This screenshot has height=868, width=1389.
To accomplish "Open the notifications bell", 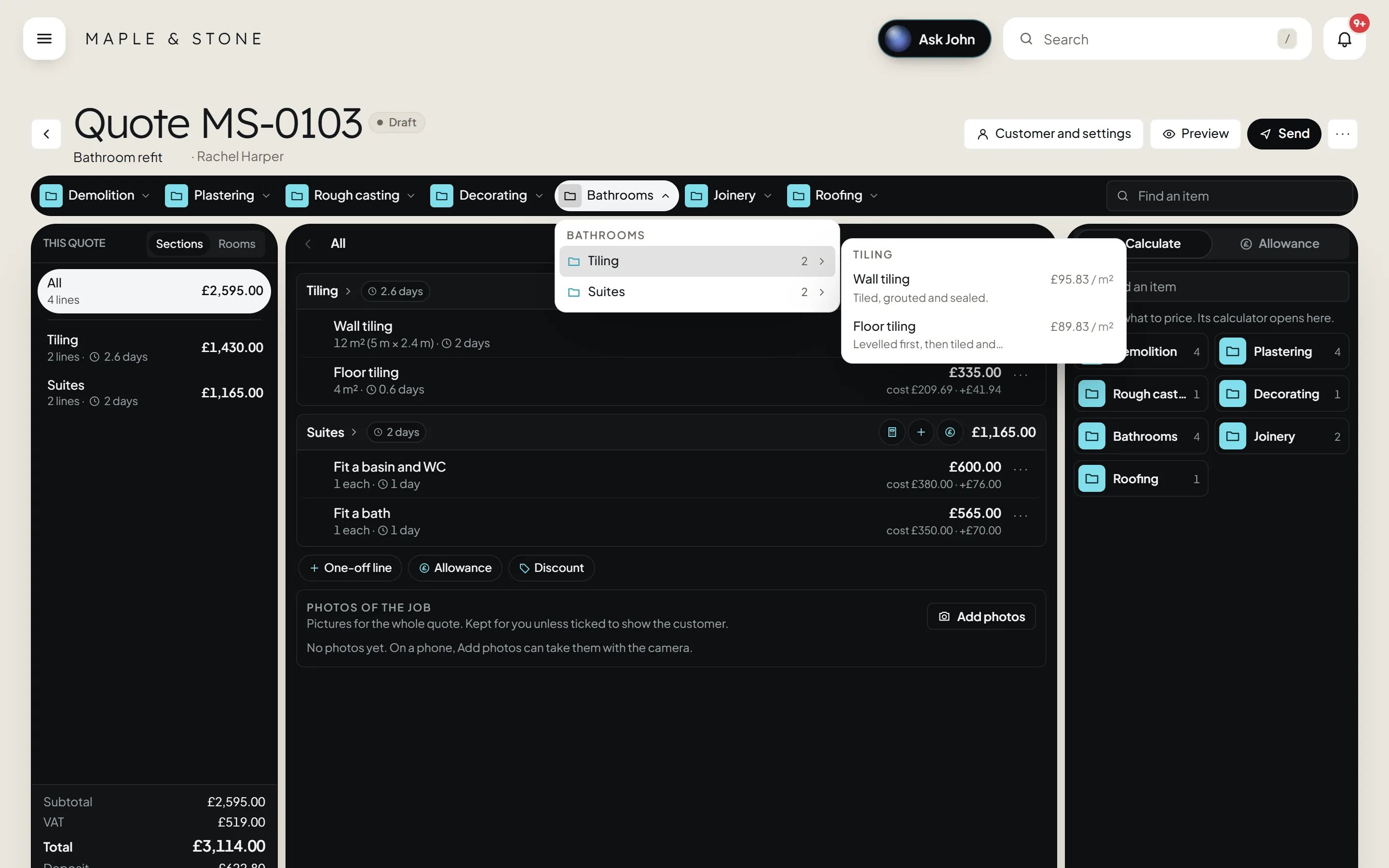I will pos(1344,39).
